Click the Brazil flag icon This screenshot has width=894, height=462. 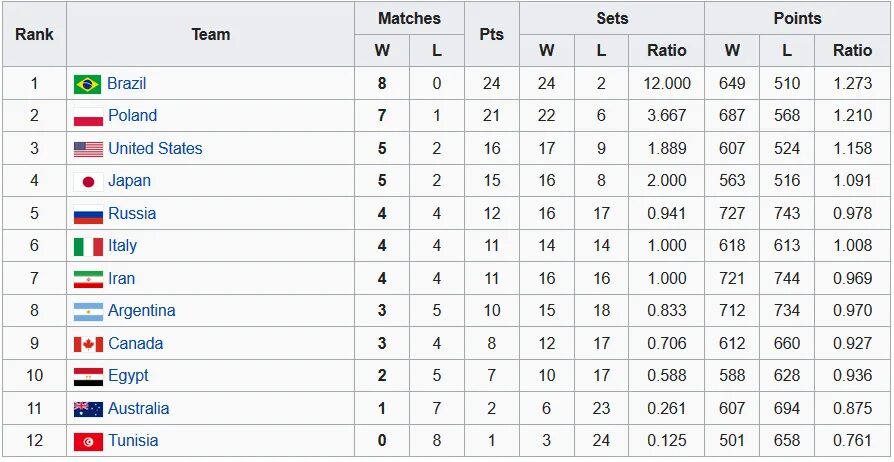[88, 84]
